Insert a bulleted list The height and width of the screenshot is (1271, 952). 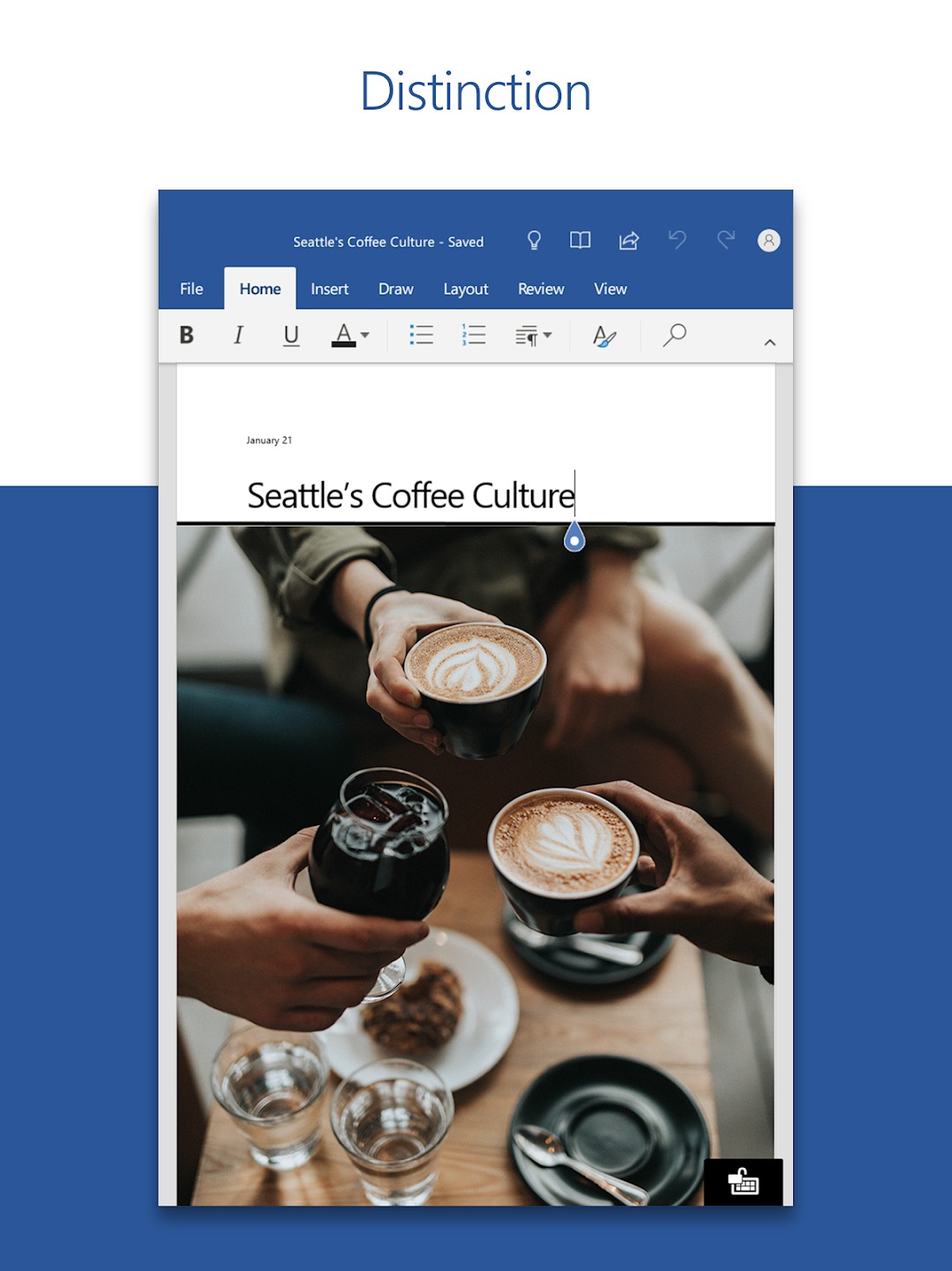click(x=421, y=335)
